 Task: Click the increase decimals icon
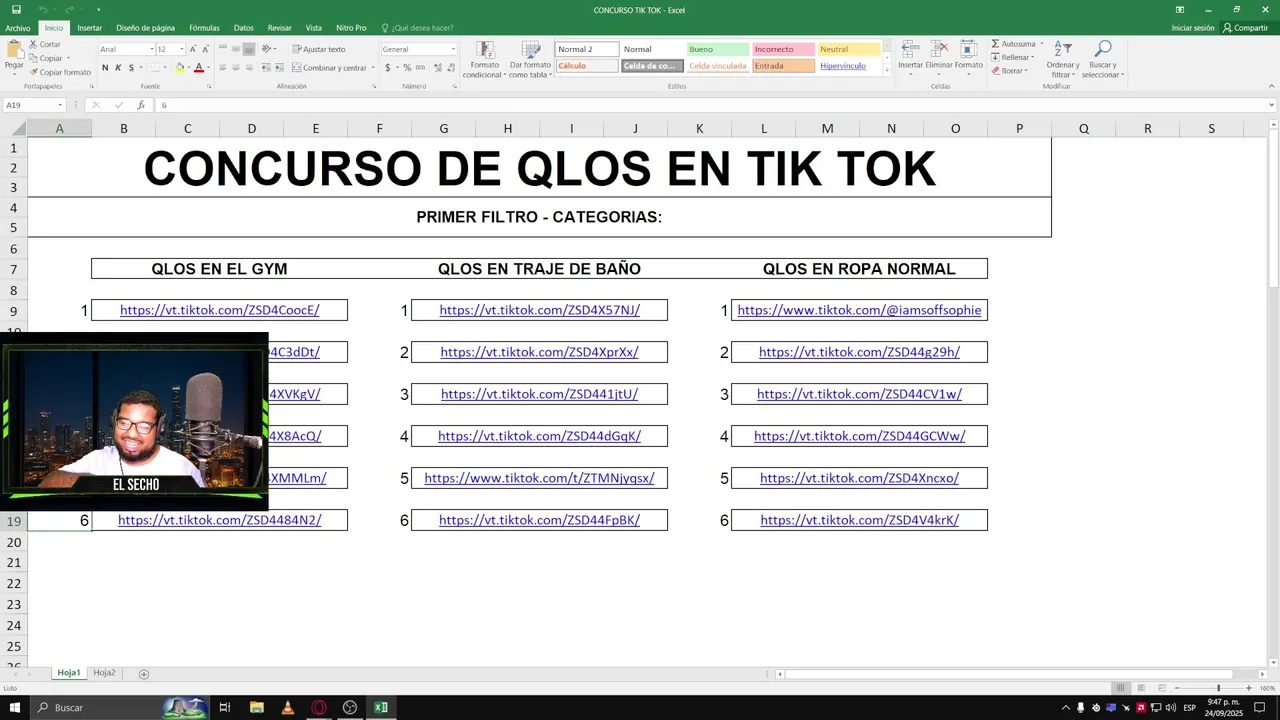436,68
